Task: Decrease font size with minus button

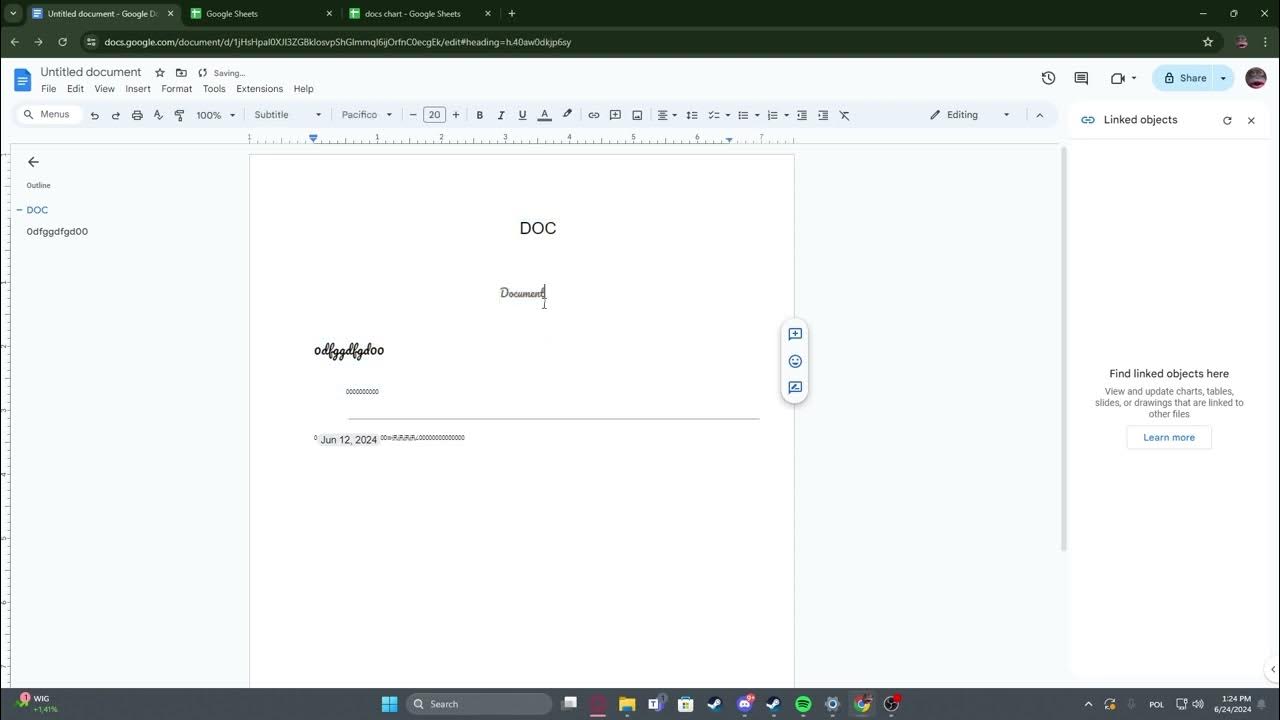Action: coord(413,115)
